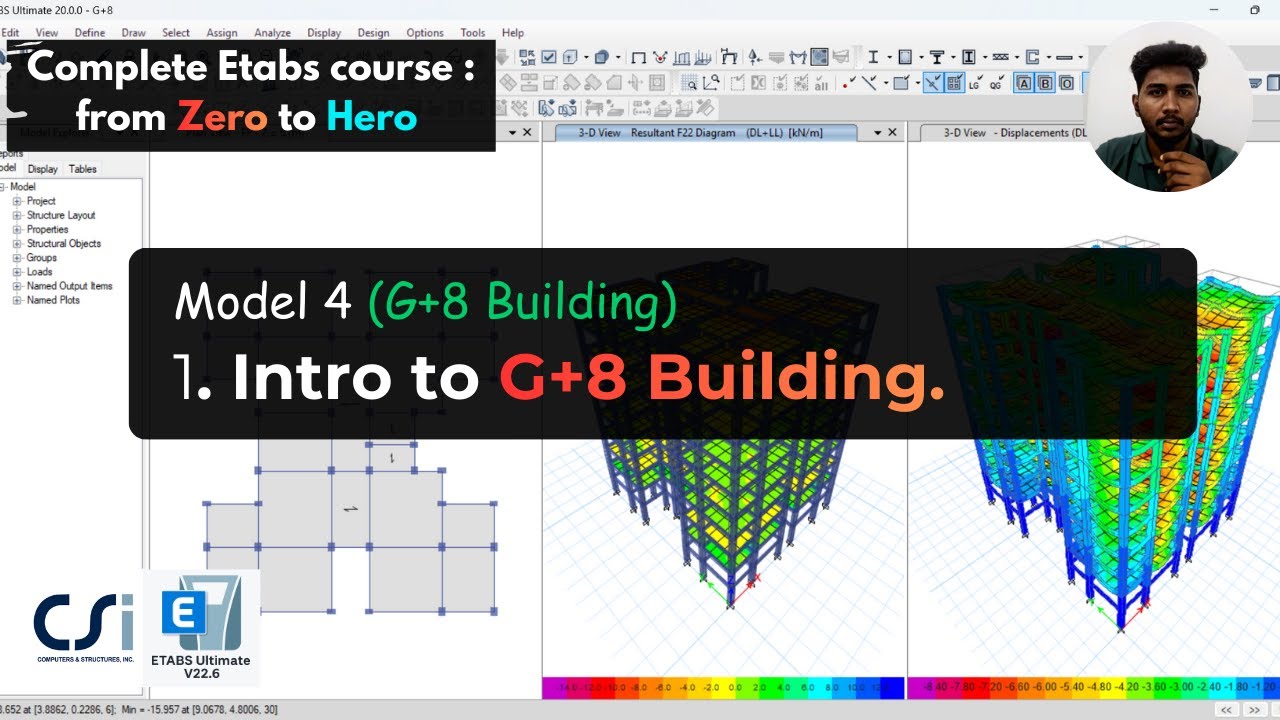The image size is (1280, 720).
Task: Click the boxed I-section icon
Action: pyautogui.click(x=968, y=57)
